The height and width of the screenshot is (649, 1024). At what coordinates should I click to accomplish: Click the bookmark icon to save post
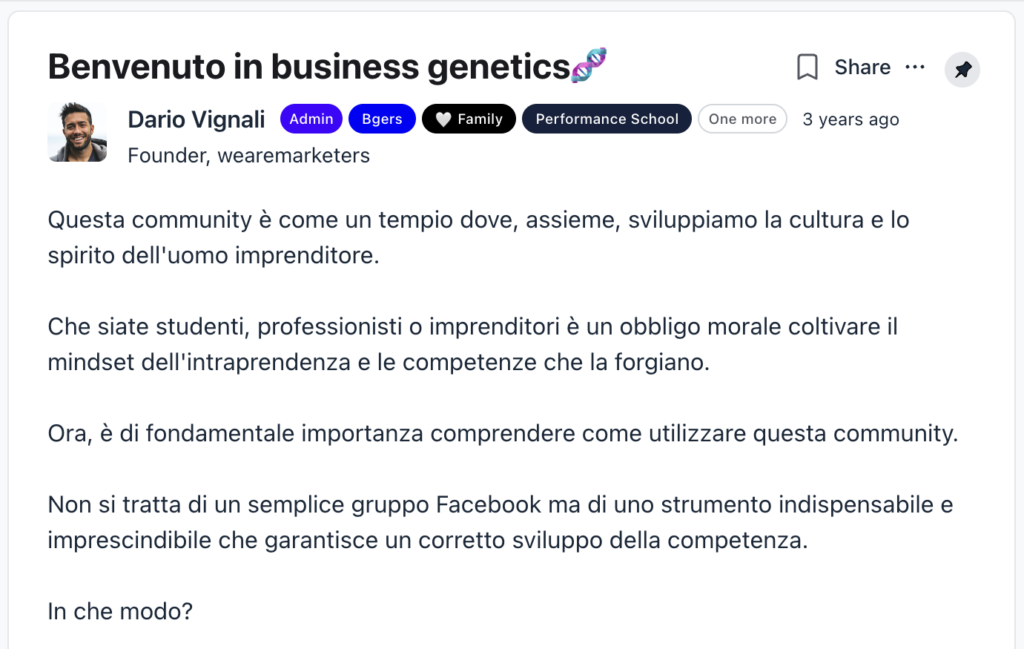[x=808, y=67]
